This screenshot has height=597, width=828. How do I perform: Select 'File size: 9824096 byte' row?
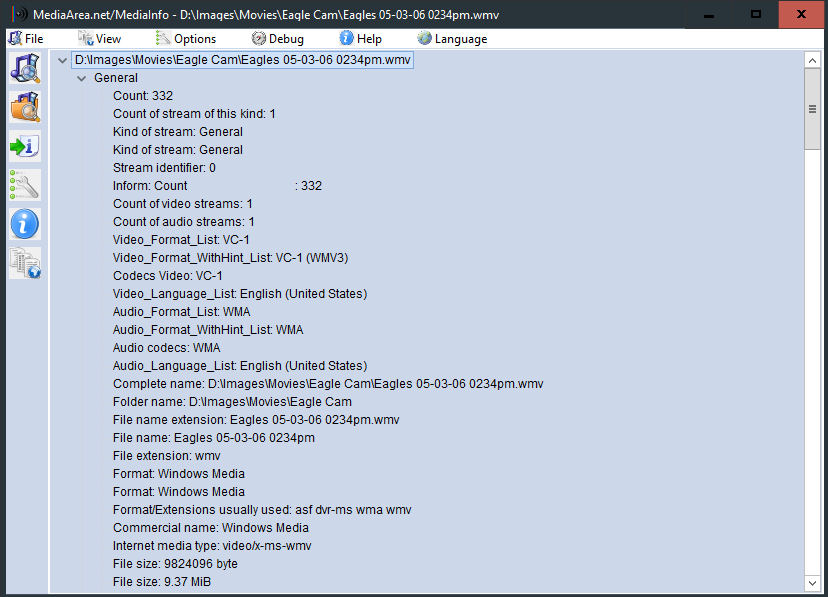tap(175, 563)
